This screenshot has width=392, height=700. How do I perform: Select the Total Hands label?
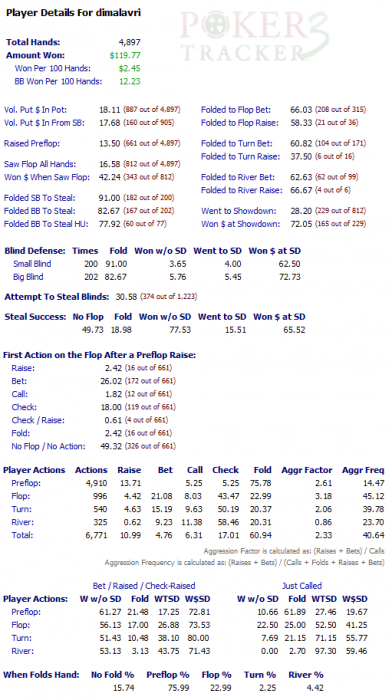33,42
